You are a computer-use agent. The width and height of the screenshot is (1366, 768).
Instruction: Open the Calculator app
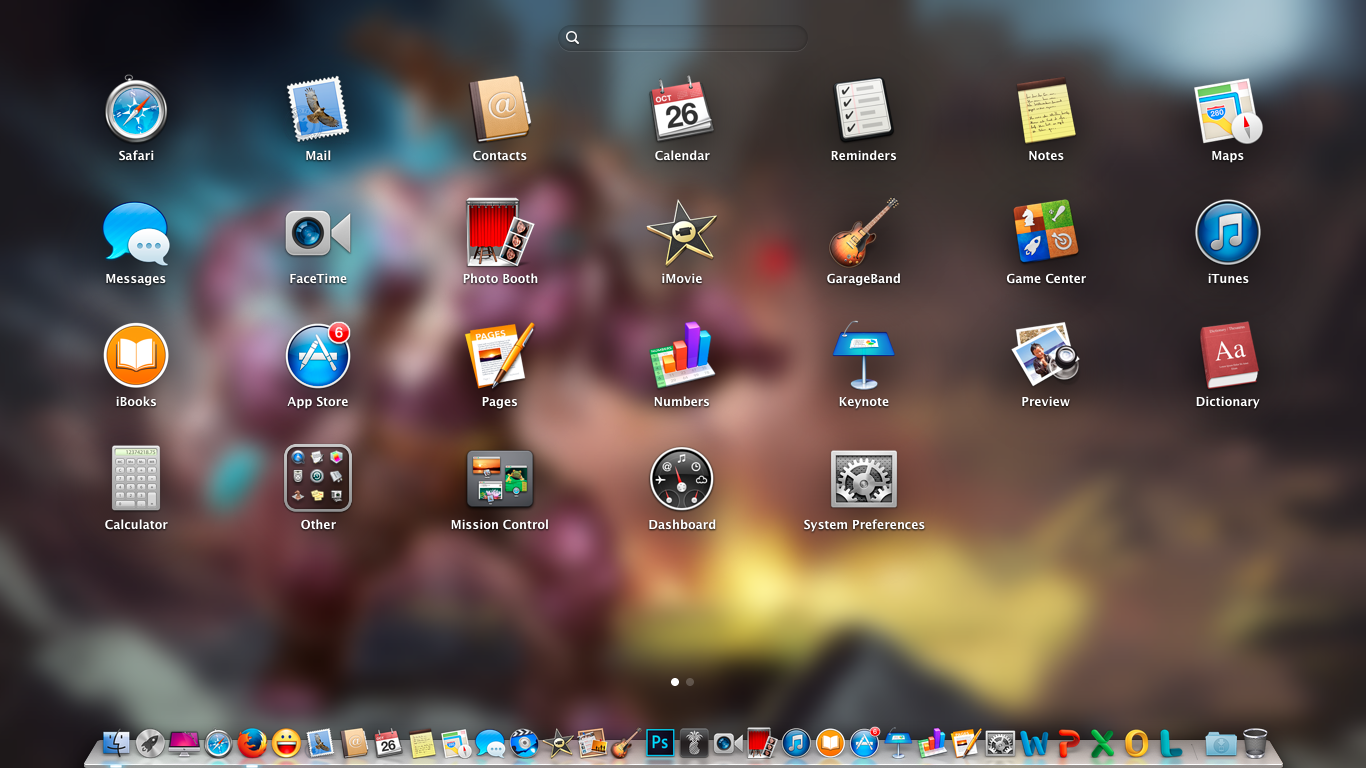136,478
